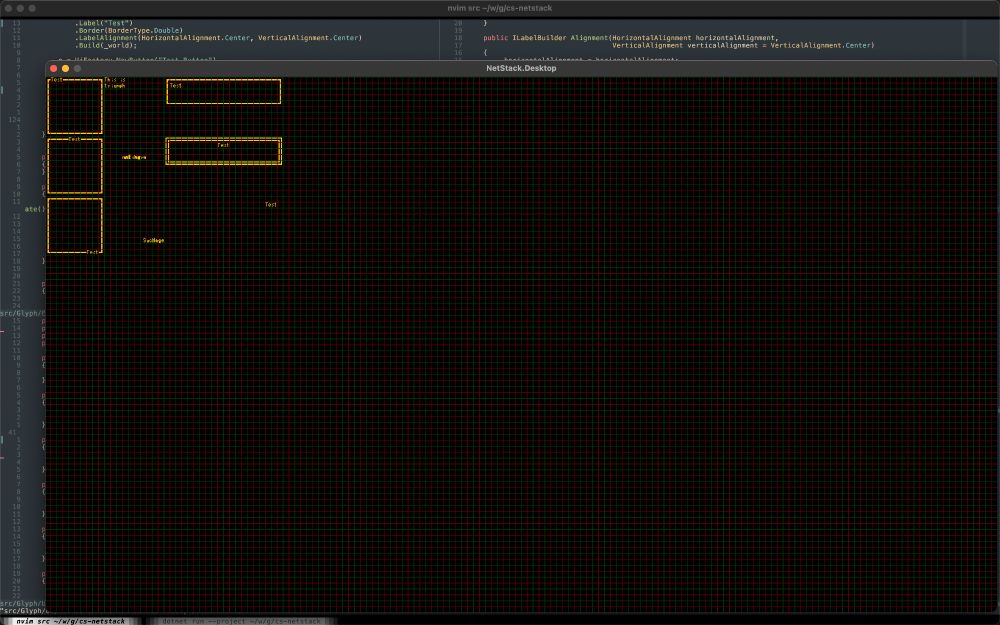The width and height of the screenshot is (1000, 625).
Task: Close the nvim terminal window
Action: tap(8, 8)
